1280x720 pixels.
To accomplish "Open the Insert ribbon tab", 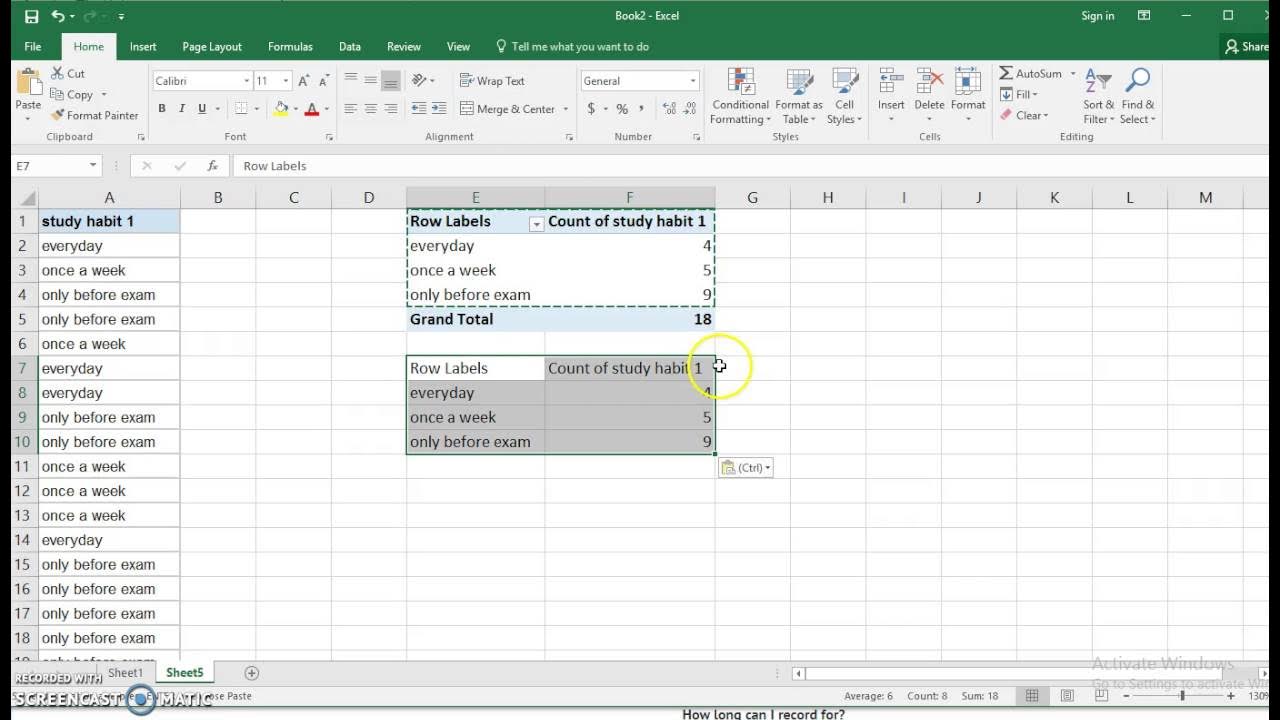I will pyautogui.click(x=143, y=46).
